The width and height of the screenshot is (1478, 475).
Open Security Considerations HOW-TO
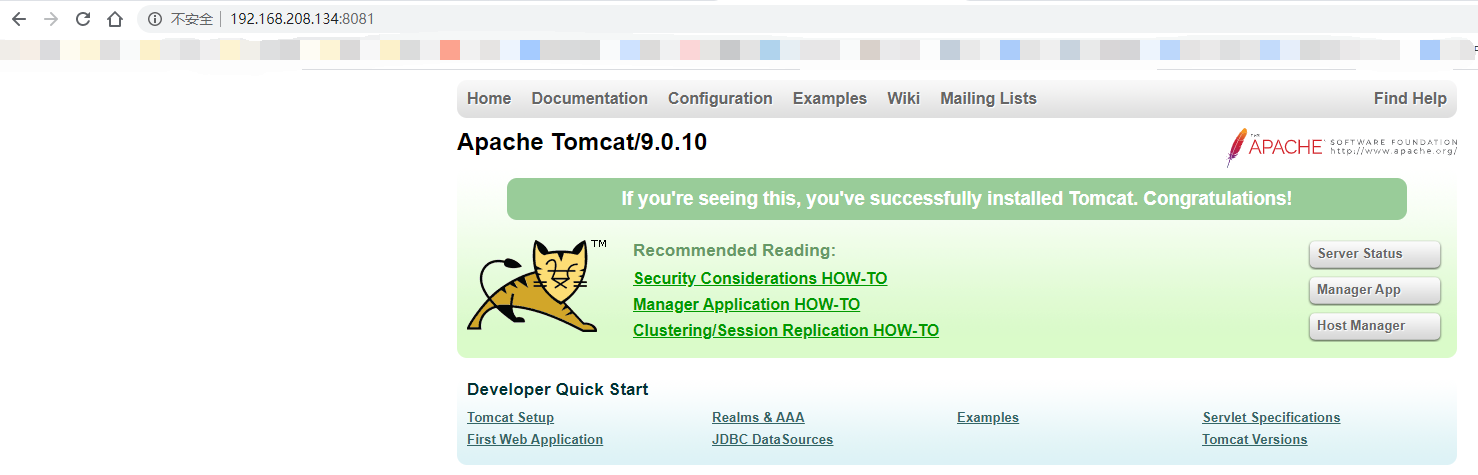pos(760,278)
